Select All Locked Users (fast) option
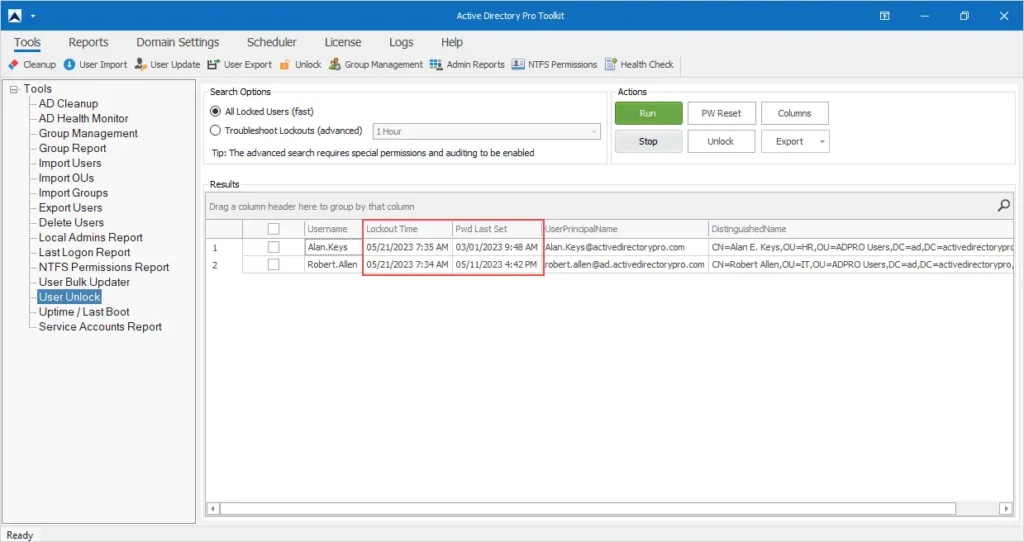 pyautogui.click(x=261, y=112)
